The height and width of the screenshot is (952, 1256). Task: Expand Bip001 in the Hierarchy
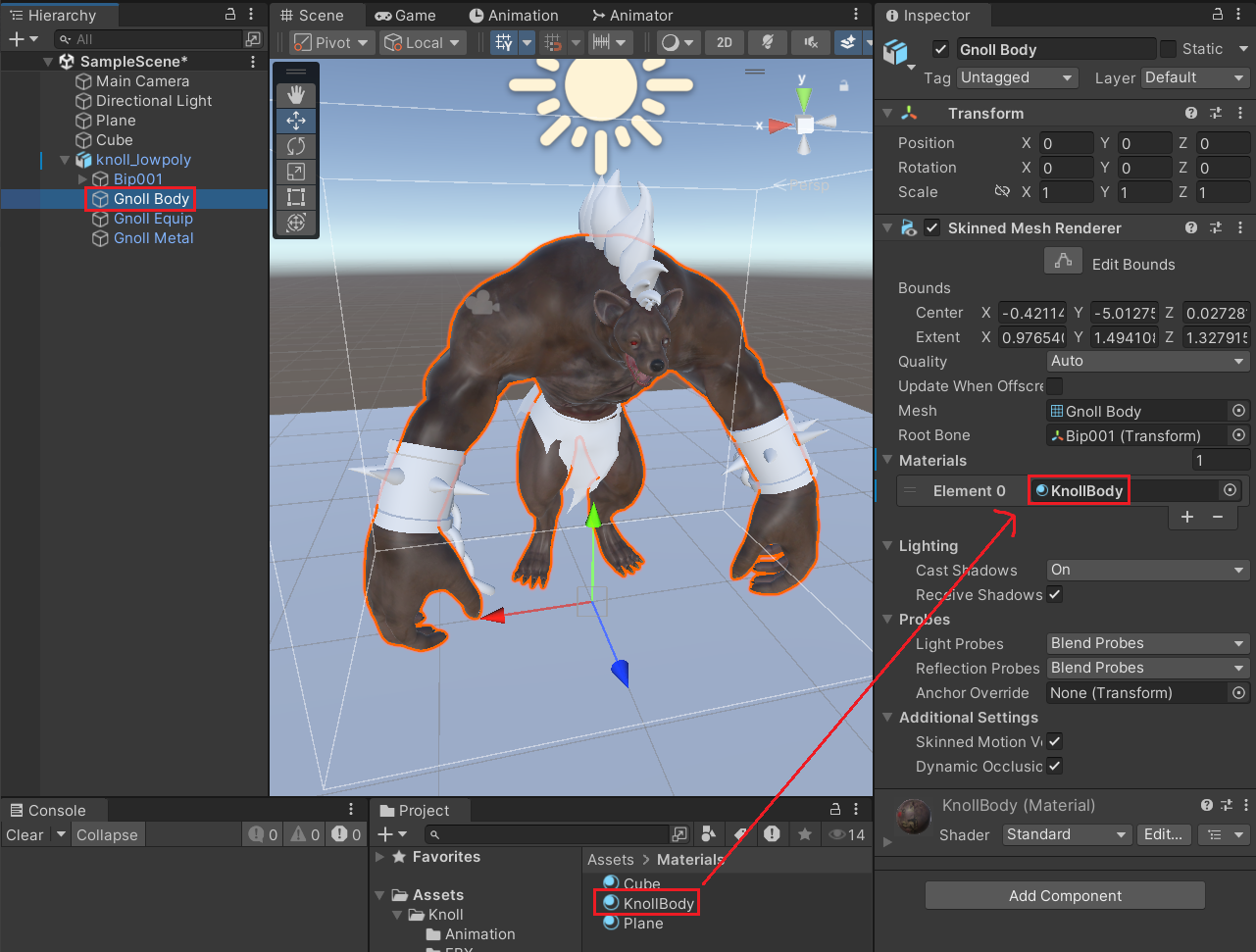82,179
